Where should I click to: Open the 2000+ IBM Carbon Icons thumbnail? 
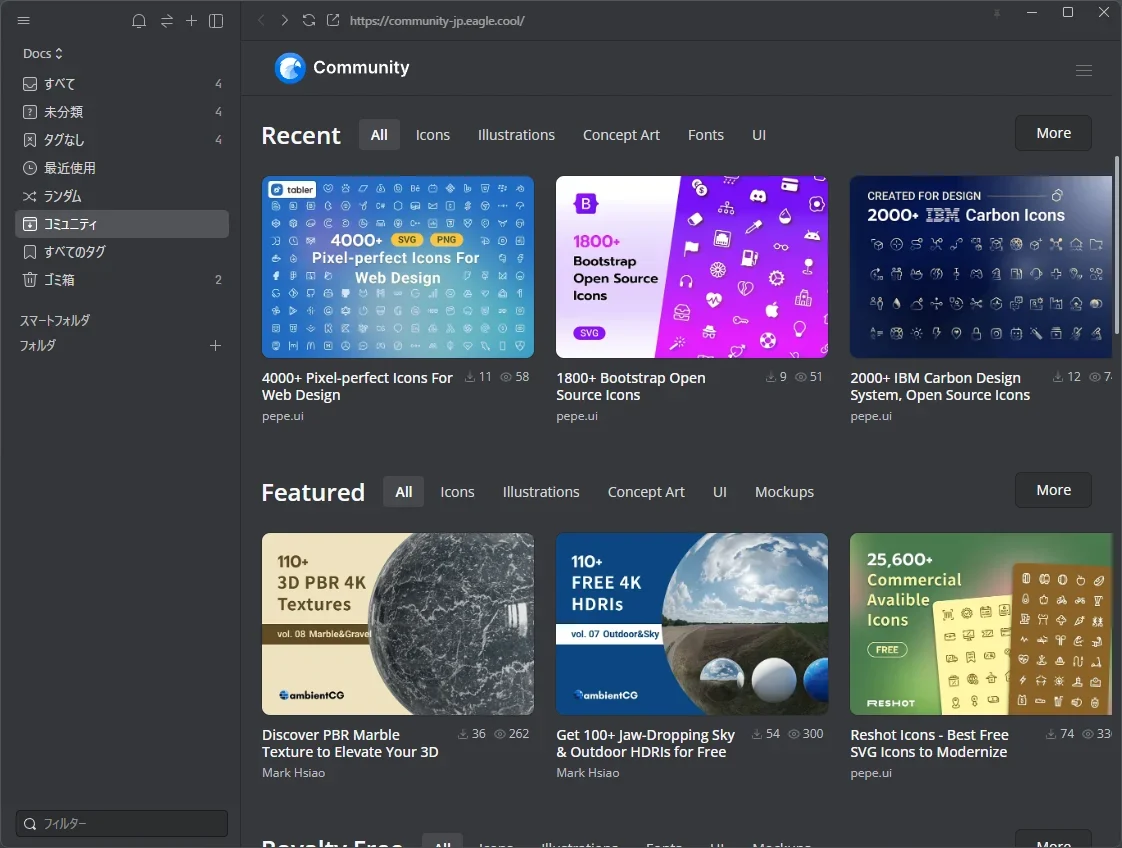pos(981,267)
